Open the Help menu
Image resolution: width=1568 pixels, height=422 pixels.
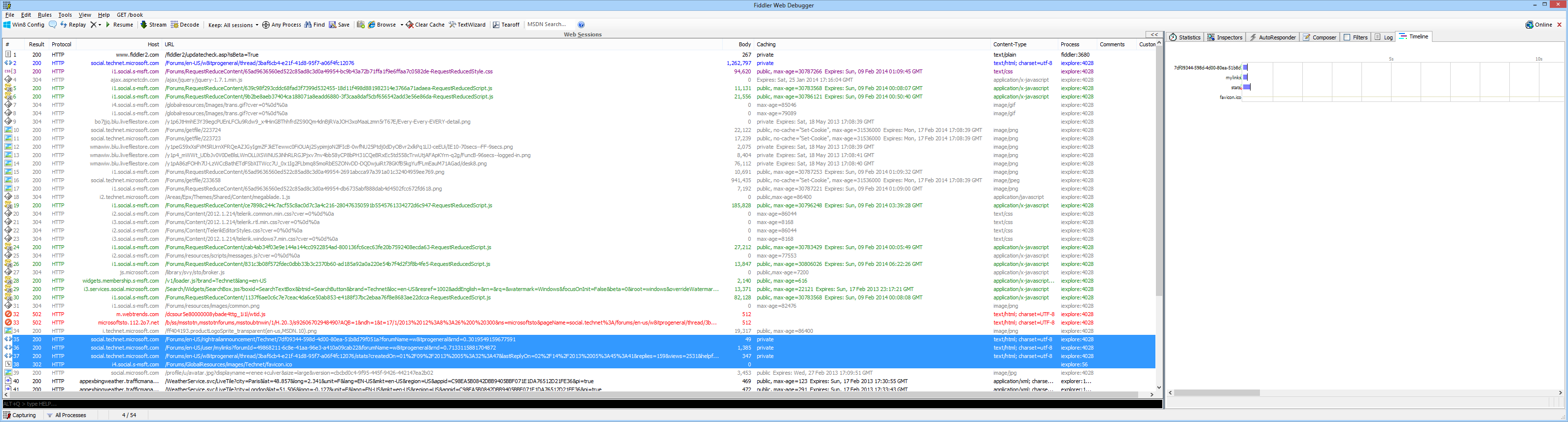pyautogui.click(x=104, y=15)
